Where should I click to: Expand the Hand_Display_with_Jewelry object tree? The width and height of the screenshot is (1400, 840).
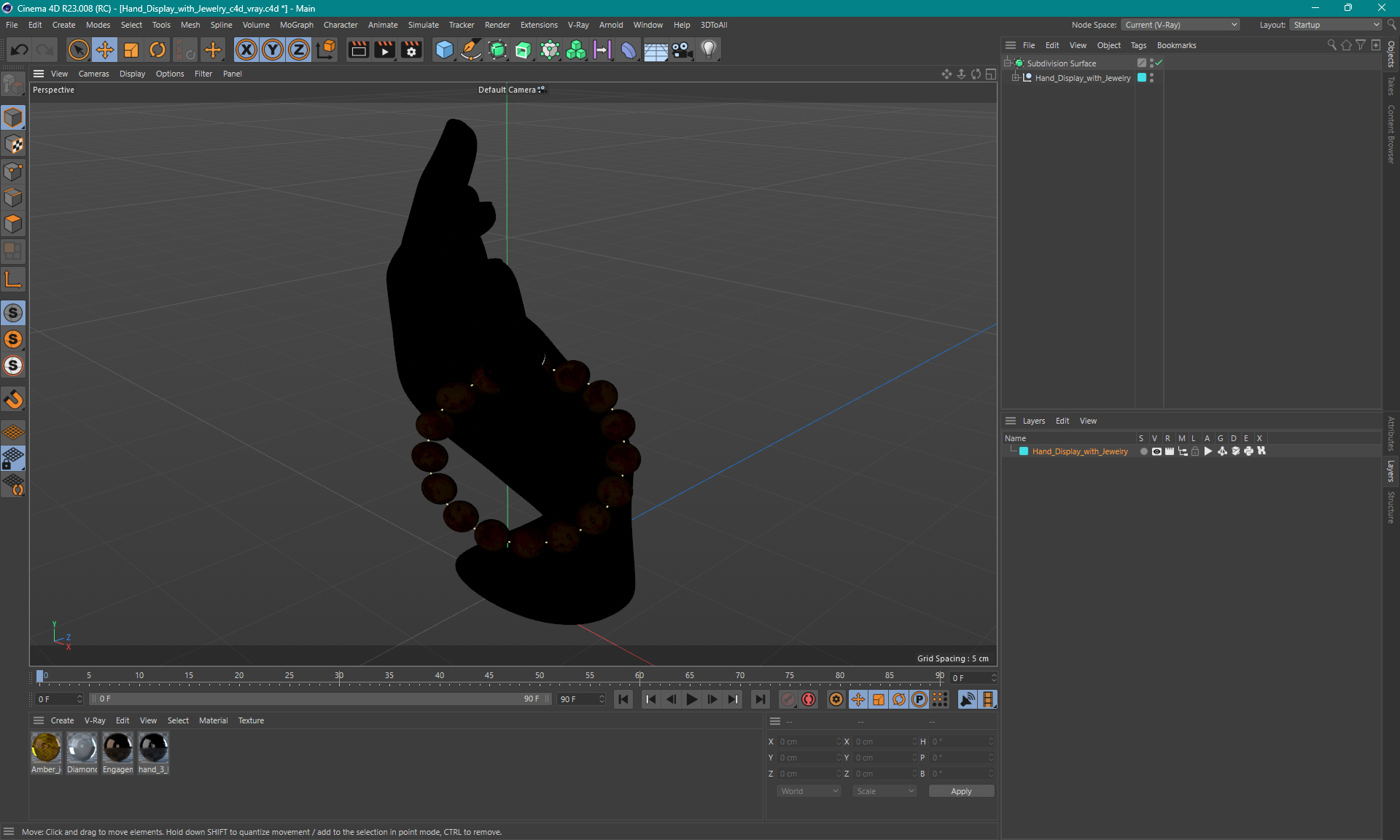click(1015, 78)
